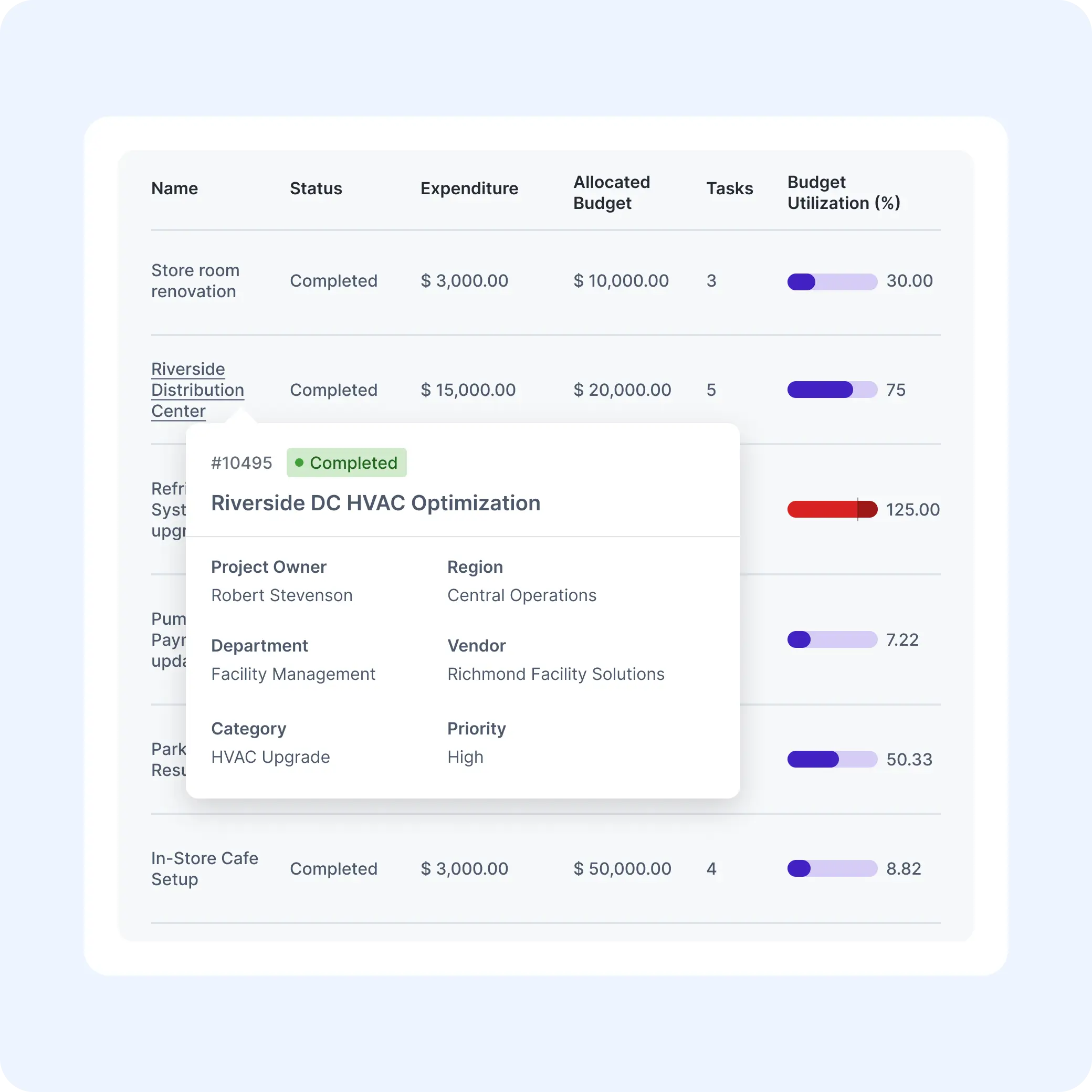Sort the table by the Status column
The width and height of the screenshot is (1092, 1092).
[x=316, y=188]
